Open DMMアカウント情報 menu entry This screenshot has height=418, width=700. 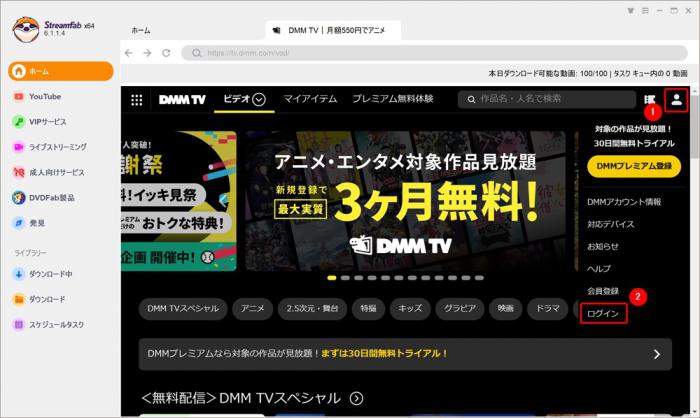(624, 202)
